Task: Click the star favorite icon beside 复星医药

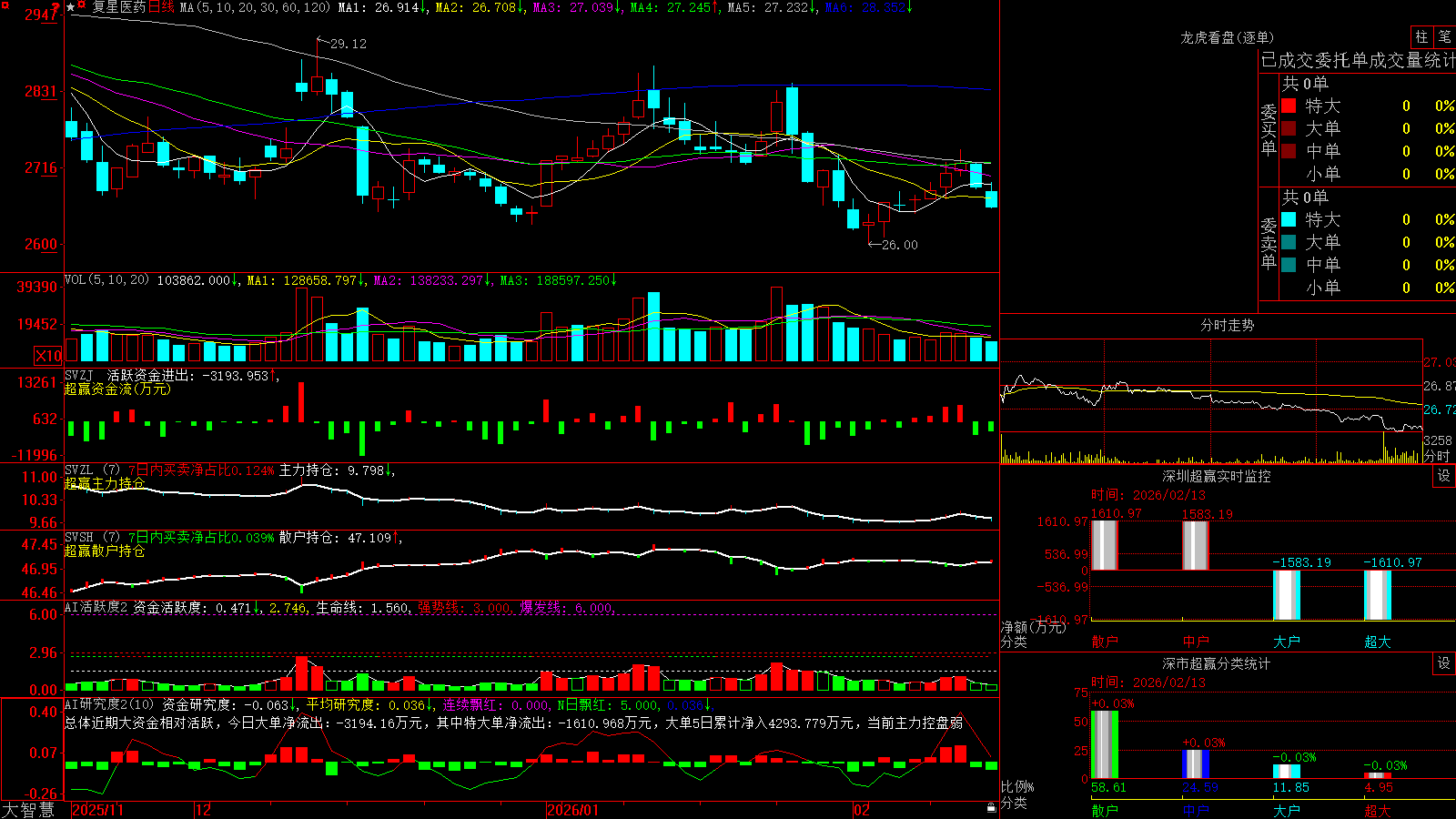Action: coord(71,7)
